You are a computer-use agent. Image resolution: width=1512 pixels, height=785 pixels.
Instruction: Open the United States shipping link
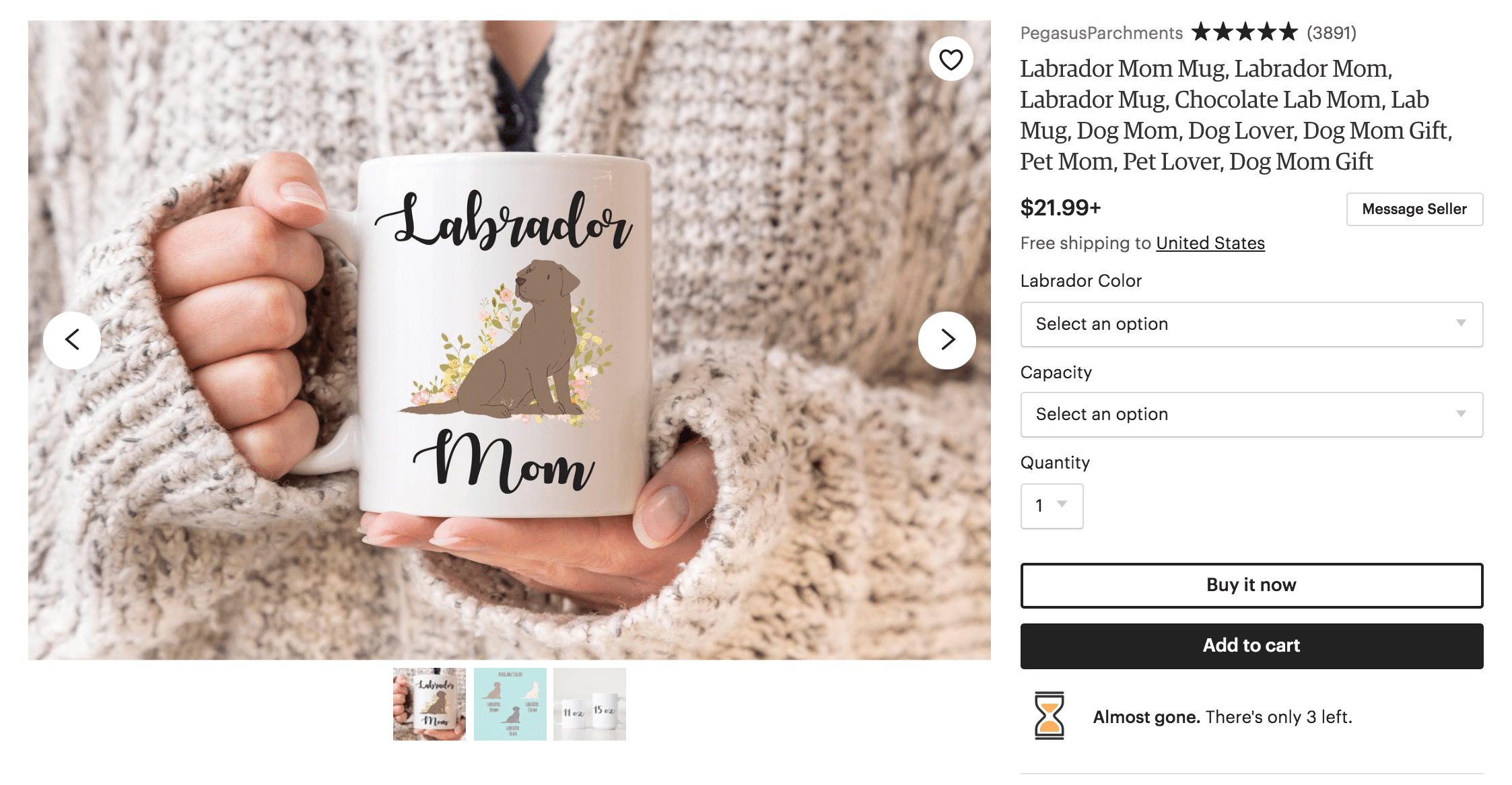(1210, 243)
